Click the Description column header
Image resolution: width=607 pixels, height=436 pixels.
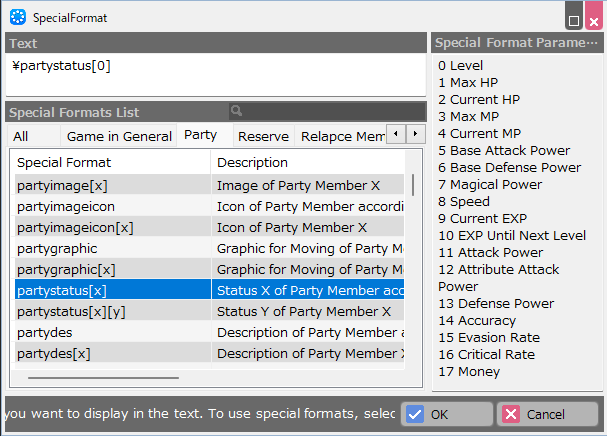click(308, 163)
